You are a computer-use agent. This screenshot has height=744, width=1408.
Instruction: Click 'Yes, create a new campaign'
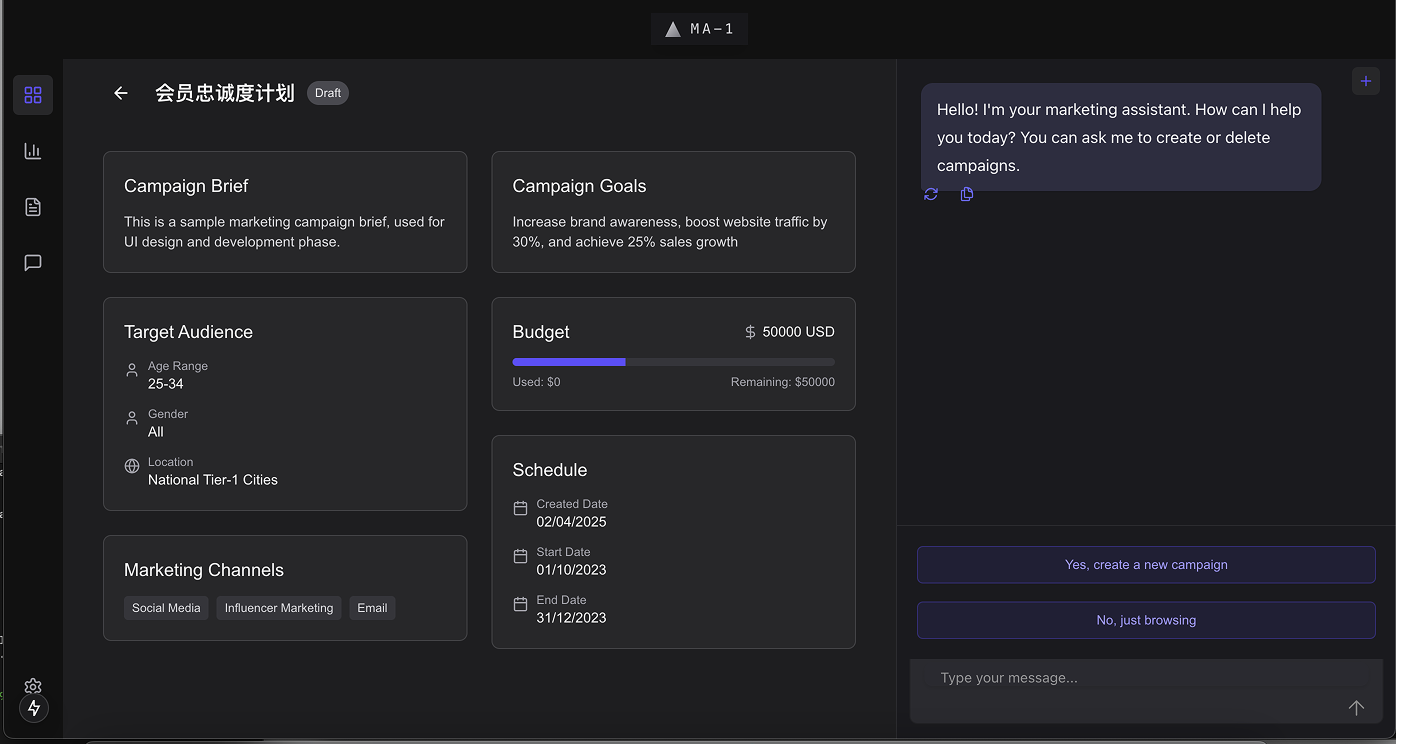click(1146, 565)
